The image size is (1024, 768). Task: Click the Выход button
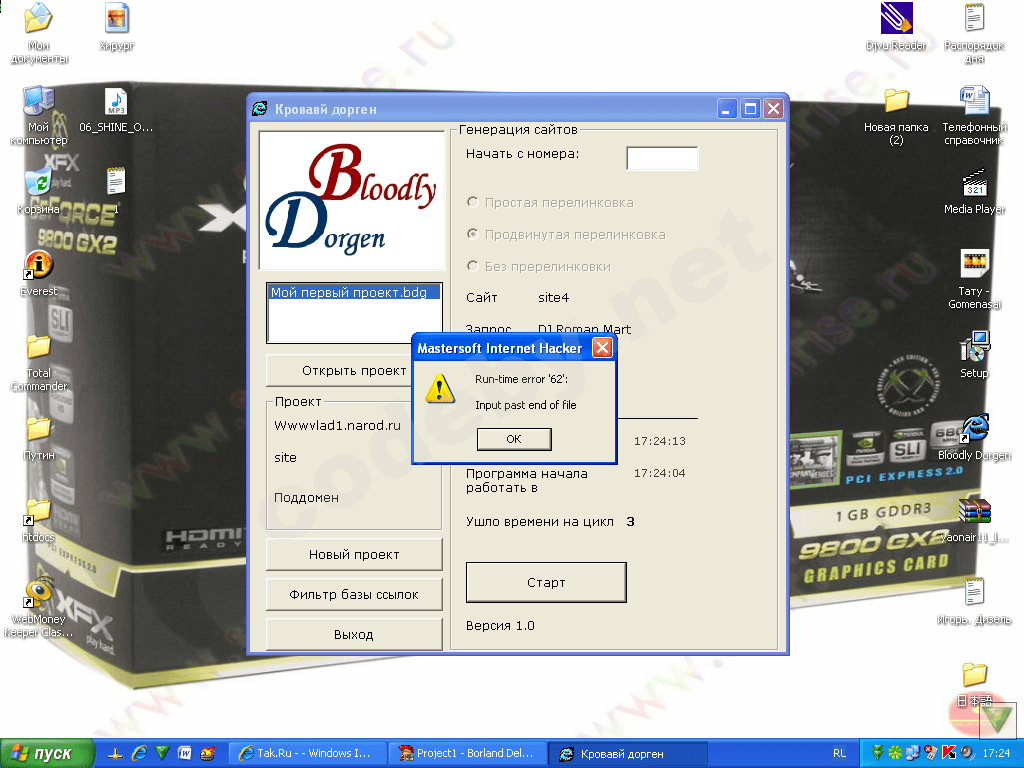[354, 634]
